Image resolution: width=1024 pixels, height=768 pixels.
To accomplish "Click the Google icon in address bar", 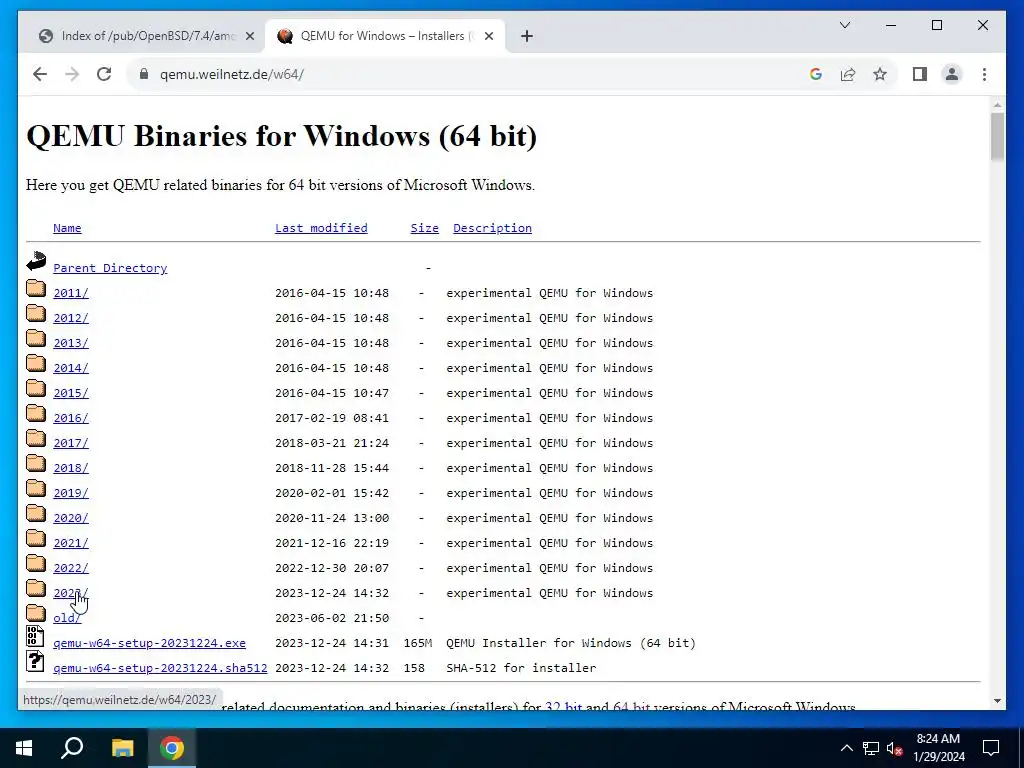I will coord(816,74).
